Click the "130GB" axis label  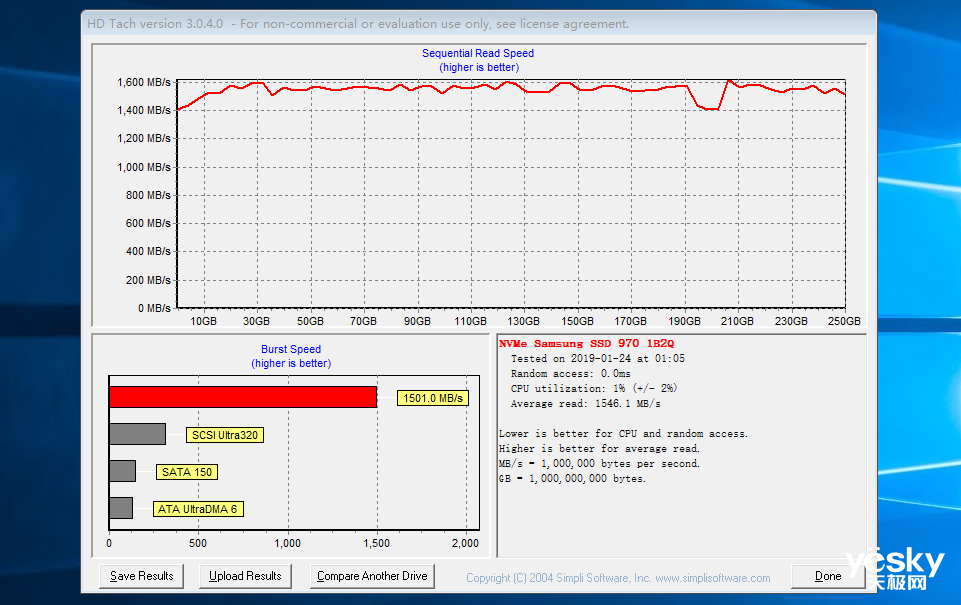pyautogui.click(x=524, y=321)
